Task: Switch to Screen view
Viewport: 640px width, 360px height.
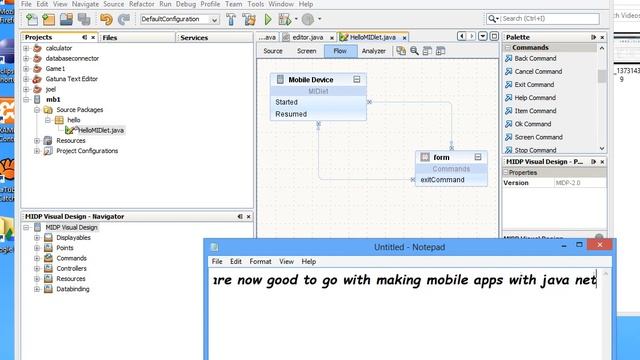Action: coord(306,51)
